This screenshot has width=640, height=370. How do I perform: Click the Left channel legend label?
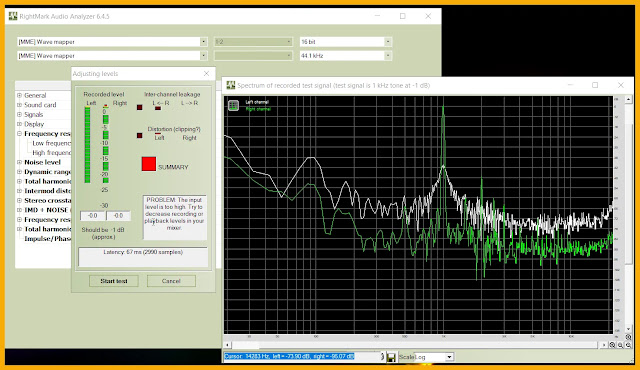tap(257, 102)
